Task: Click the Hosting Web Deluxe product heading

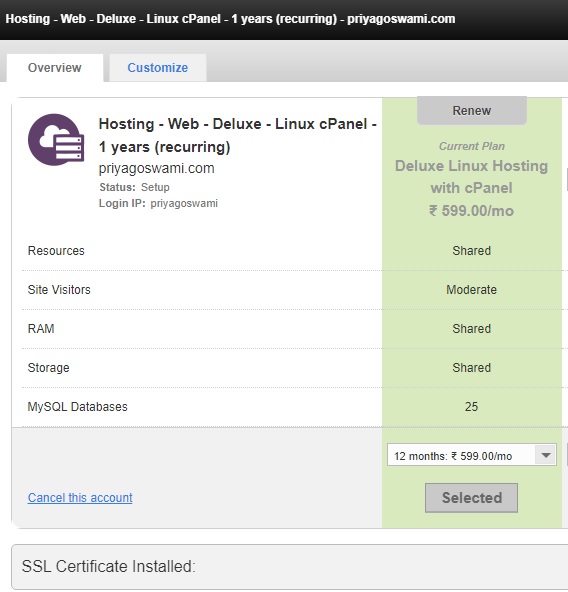Action: 238,135
